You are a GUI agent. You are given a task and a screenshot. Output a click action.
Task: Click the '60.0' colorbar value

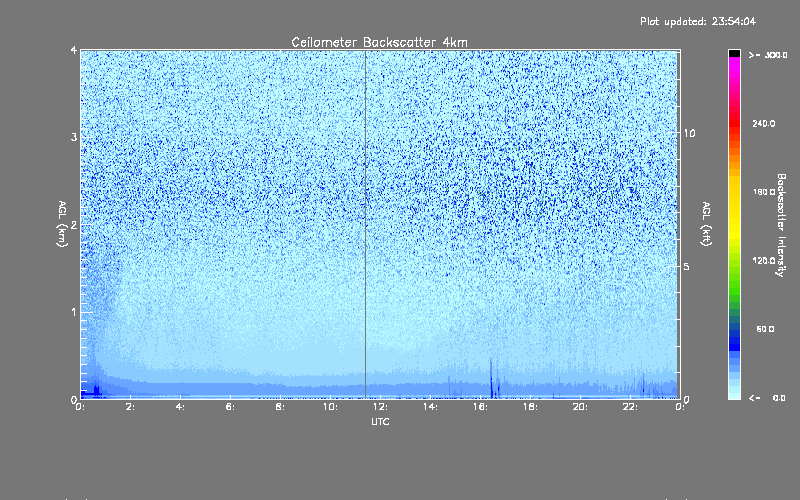(x=765, y=329)
